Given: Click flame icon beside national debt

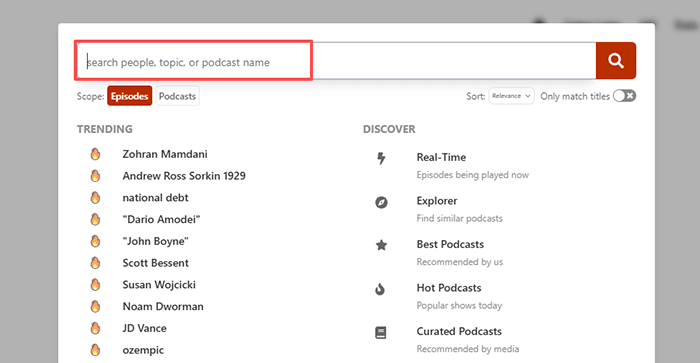Looking at the screenshot, I should pos(95,197).
